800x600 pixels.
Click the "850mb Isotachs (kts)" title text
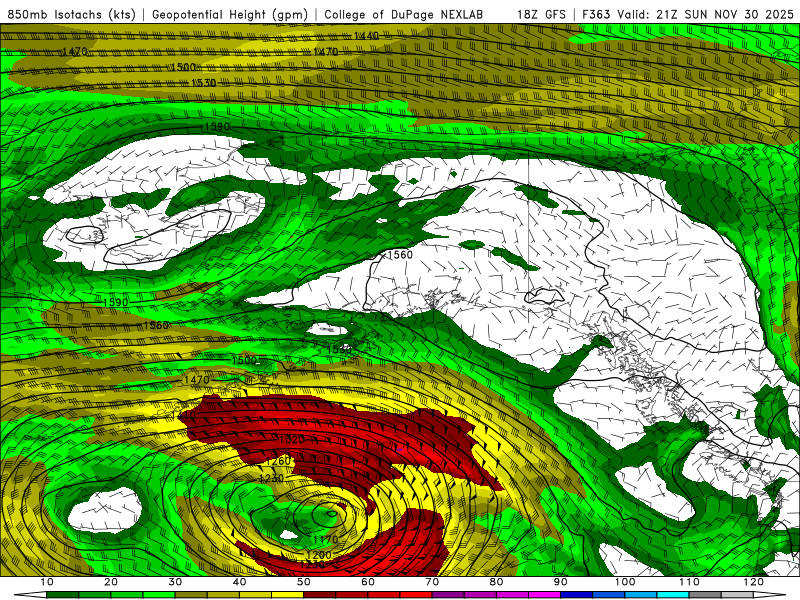[71, 14]
